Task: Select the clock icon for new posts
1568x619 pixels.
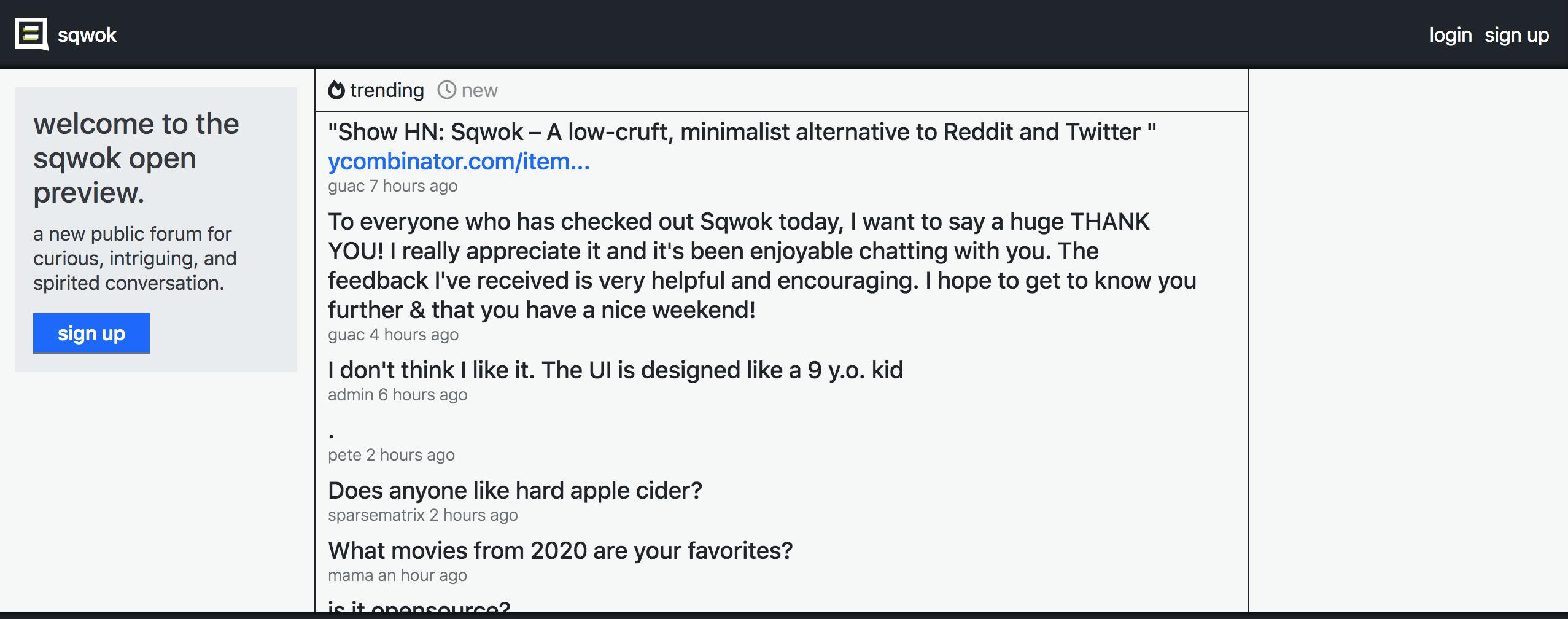Action: 446,90
